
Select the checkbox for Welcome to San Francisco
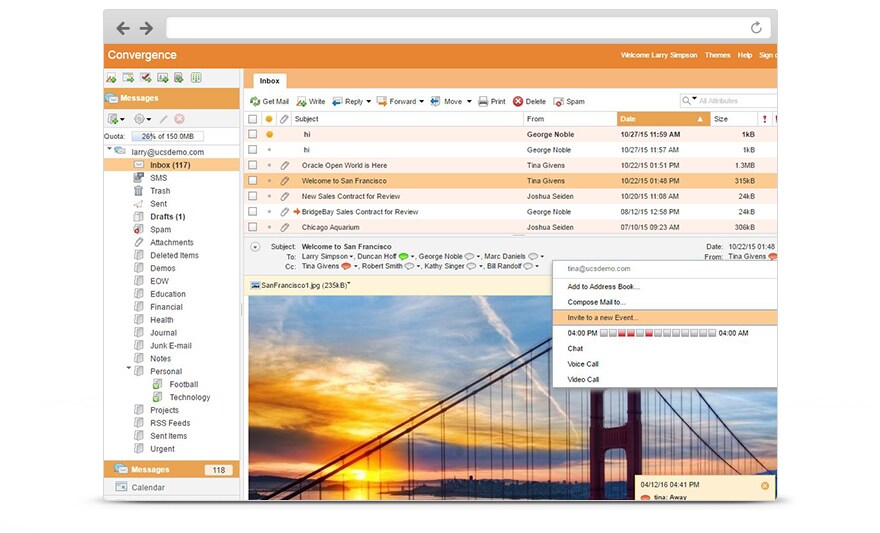click(x=253, y=181)
